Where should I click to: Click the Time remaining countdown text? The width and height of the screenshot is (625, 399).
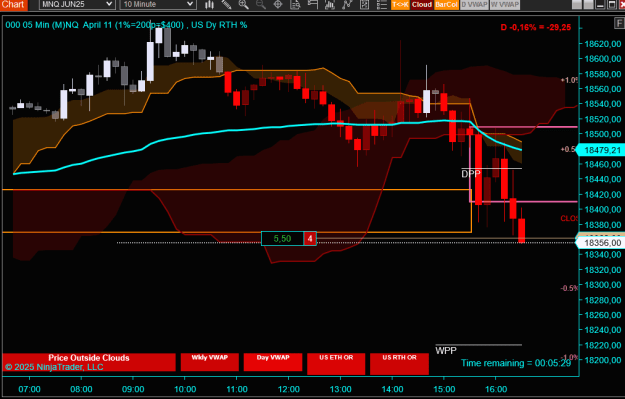pyautogui.click(x=516, y=363)
